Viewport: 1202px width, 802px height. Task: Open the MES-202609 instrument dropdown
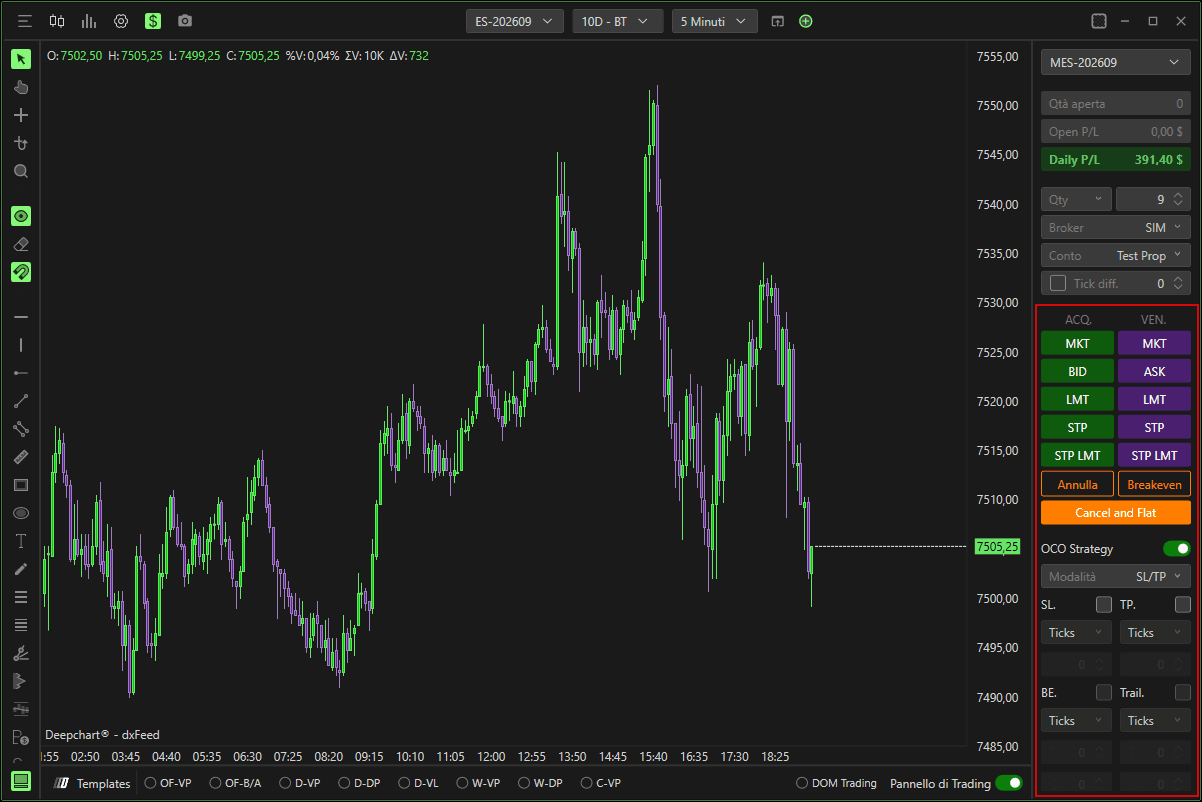1116,63
